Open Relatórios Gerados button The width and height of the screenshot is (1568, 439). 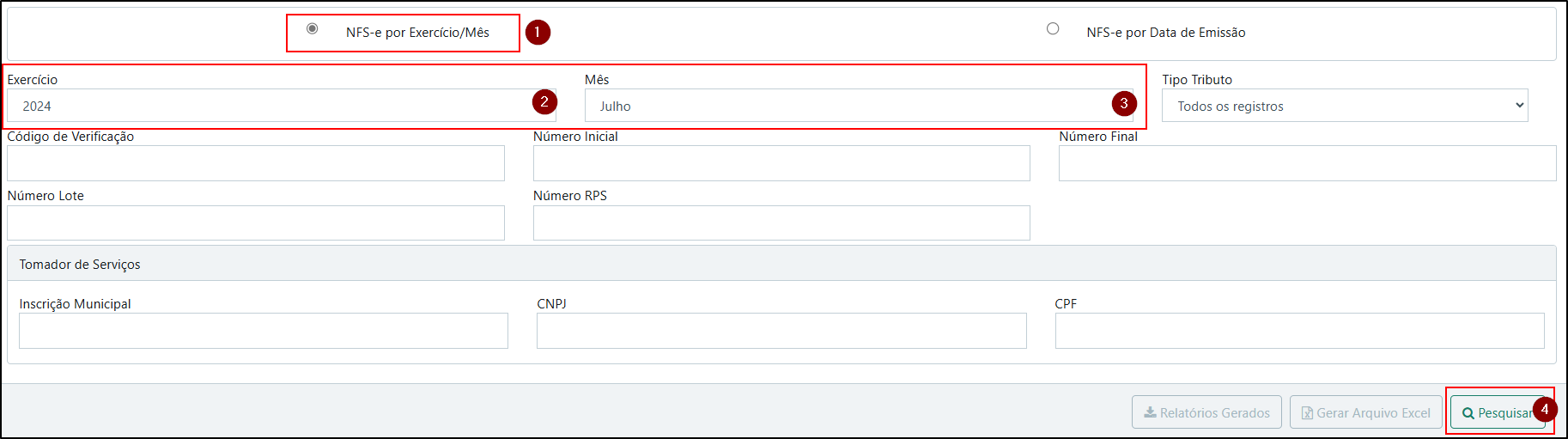pyautogui.click(x=1206, y=412)
